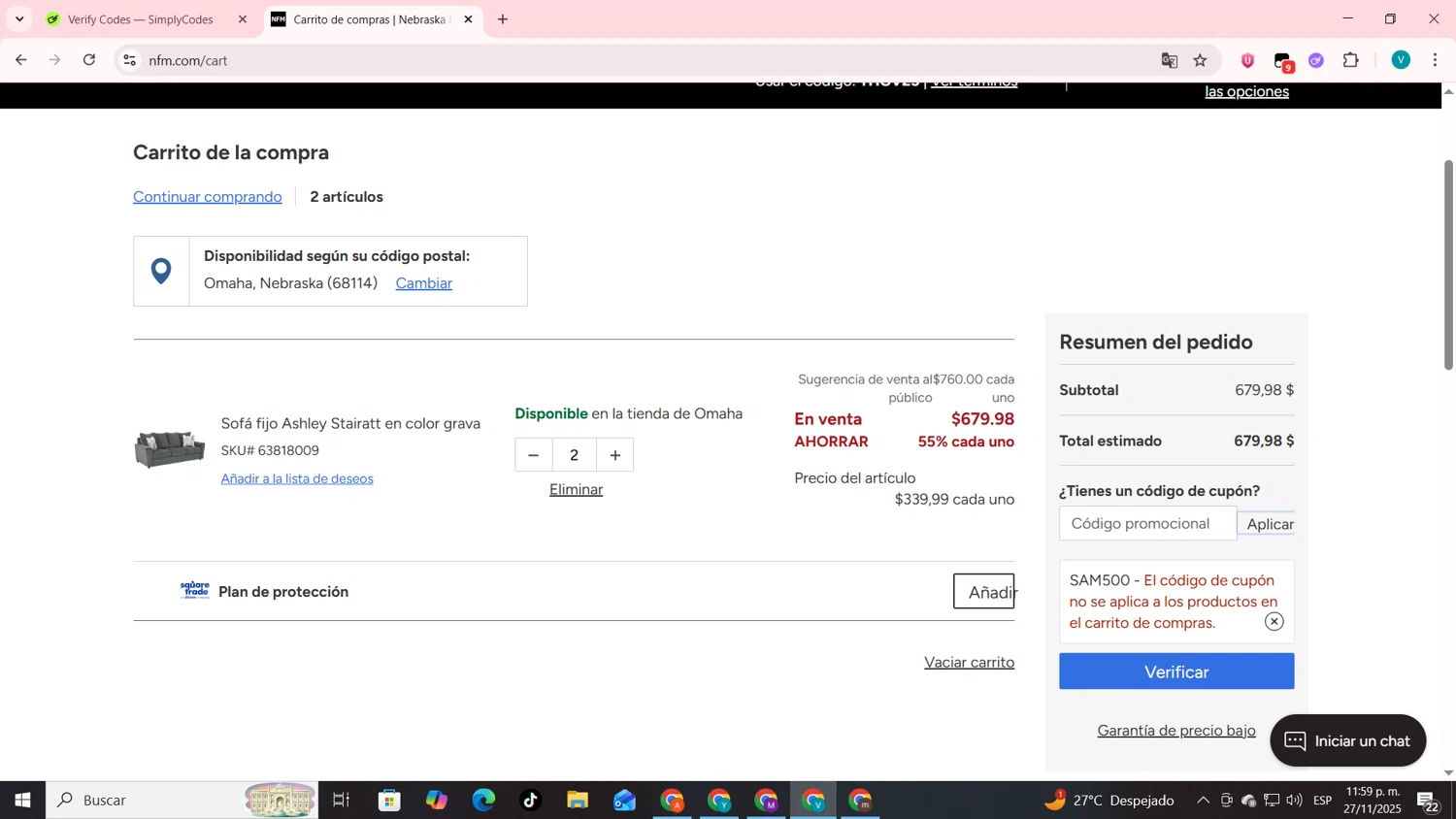This screenshot has height=819, width=1456.
Task: Dismiss the SAM500 coupon error message
Action: point(1274,622)
